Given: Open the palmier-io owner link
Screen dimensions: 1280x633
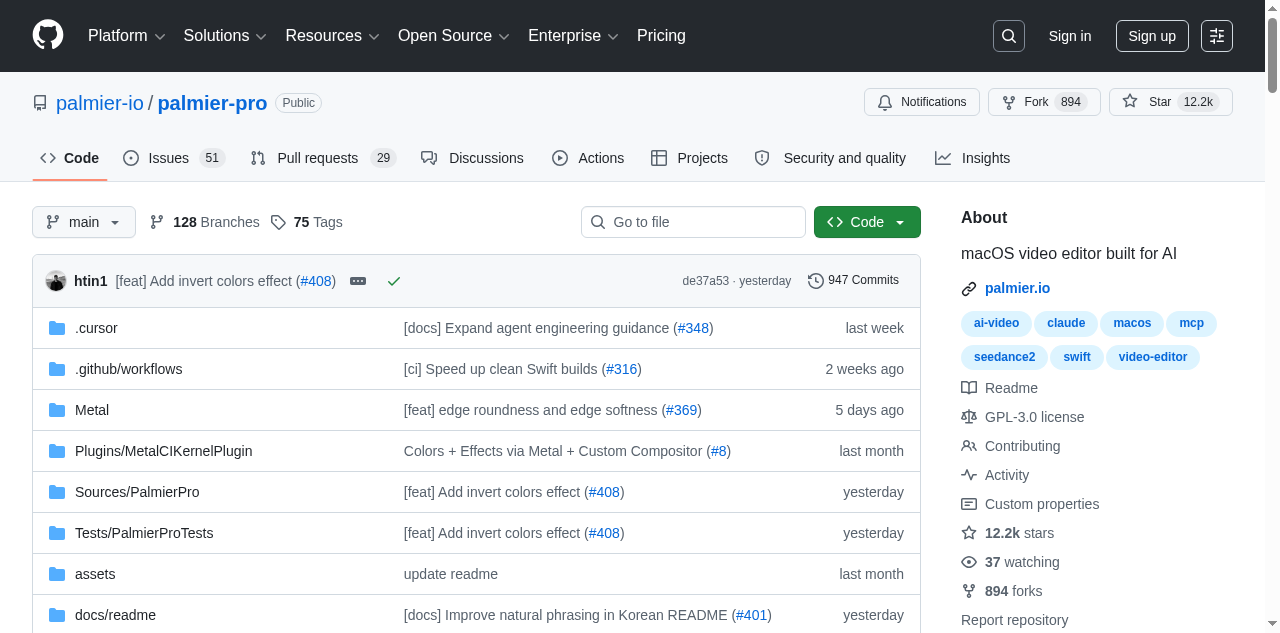Looking at the screenshot, I should (100, 103).
